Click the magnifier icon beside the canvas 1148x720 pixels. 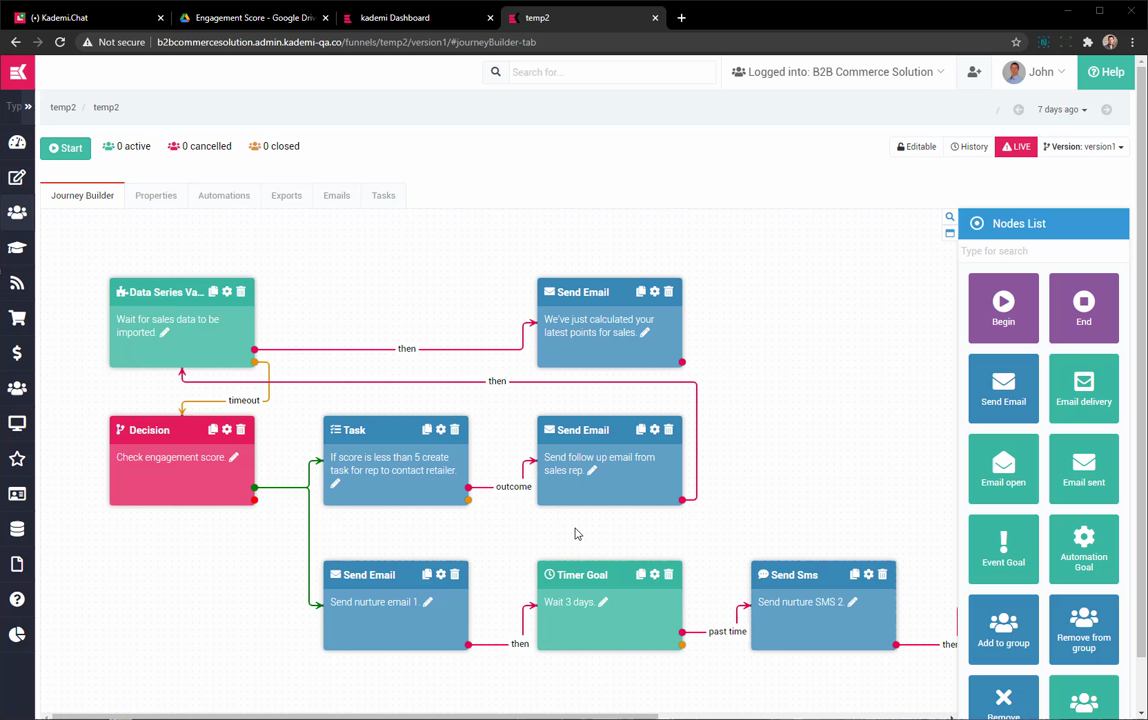(x=950, y=217)
